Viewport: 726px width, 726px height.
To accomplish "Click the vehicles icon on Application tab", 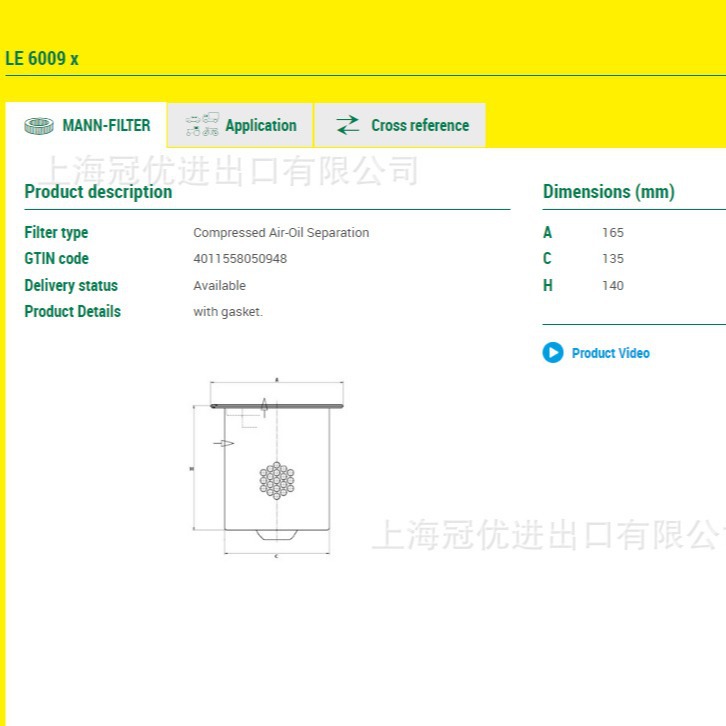I will click(202, 124).
